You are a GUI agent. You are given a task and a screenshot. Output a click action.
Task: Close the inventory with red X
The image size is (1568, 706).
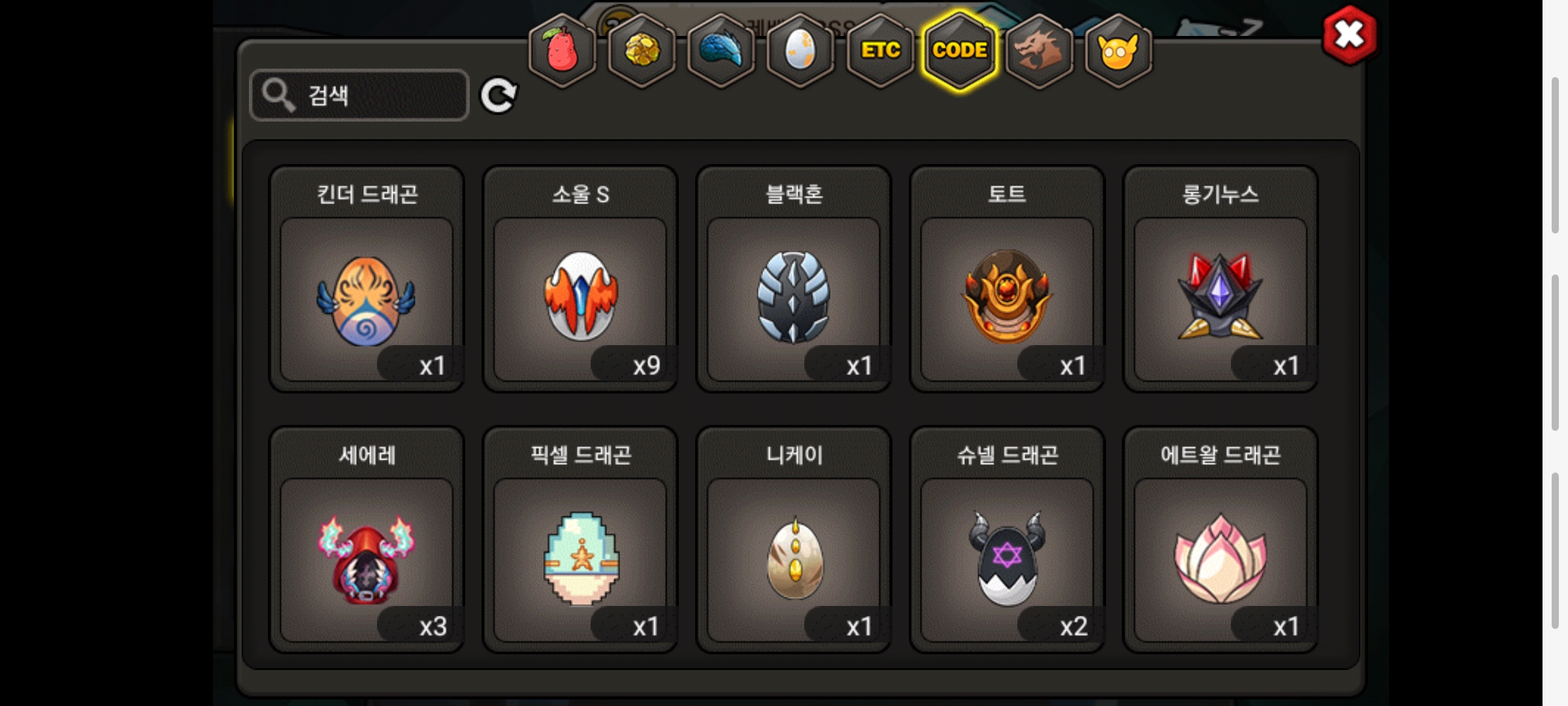tap(1350, 35)
